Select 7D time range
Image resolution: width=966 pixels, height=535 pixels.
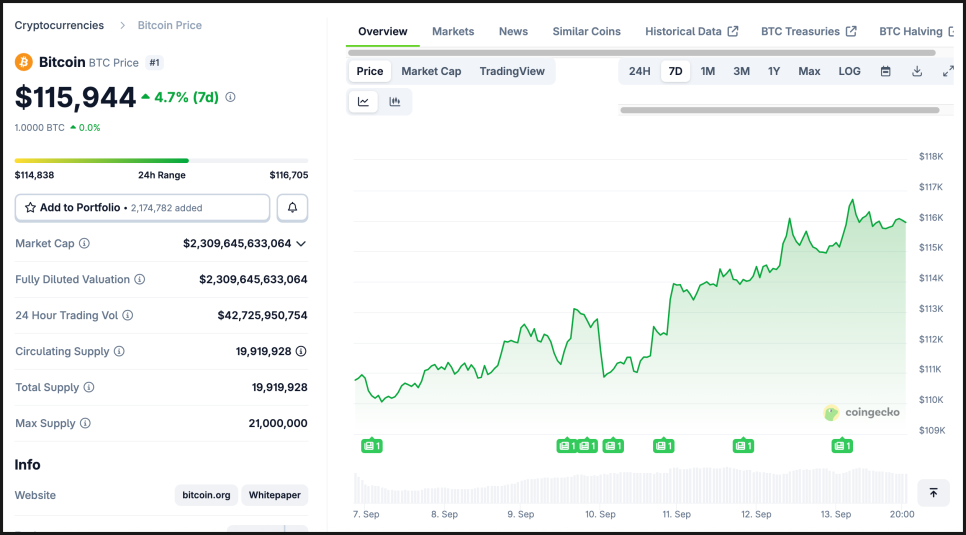pos(675,71)
